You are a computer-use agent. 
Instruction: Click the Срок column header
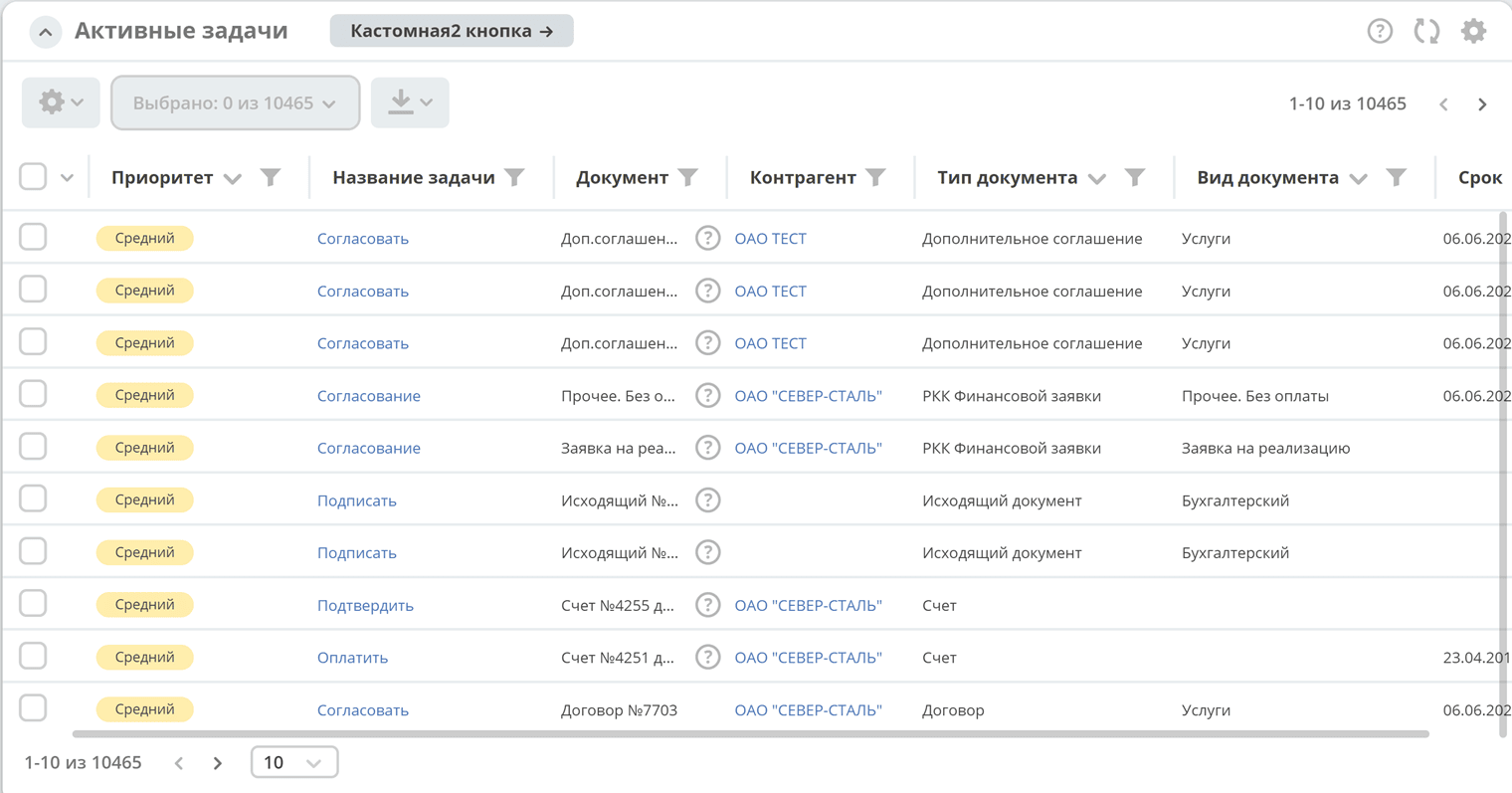click(x=1479, y=177)
